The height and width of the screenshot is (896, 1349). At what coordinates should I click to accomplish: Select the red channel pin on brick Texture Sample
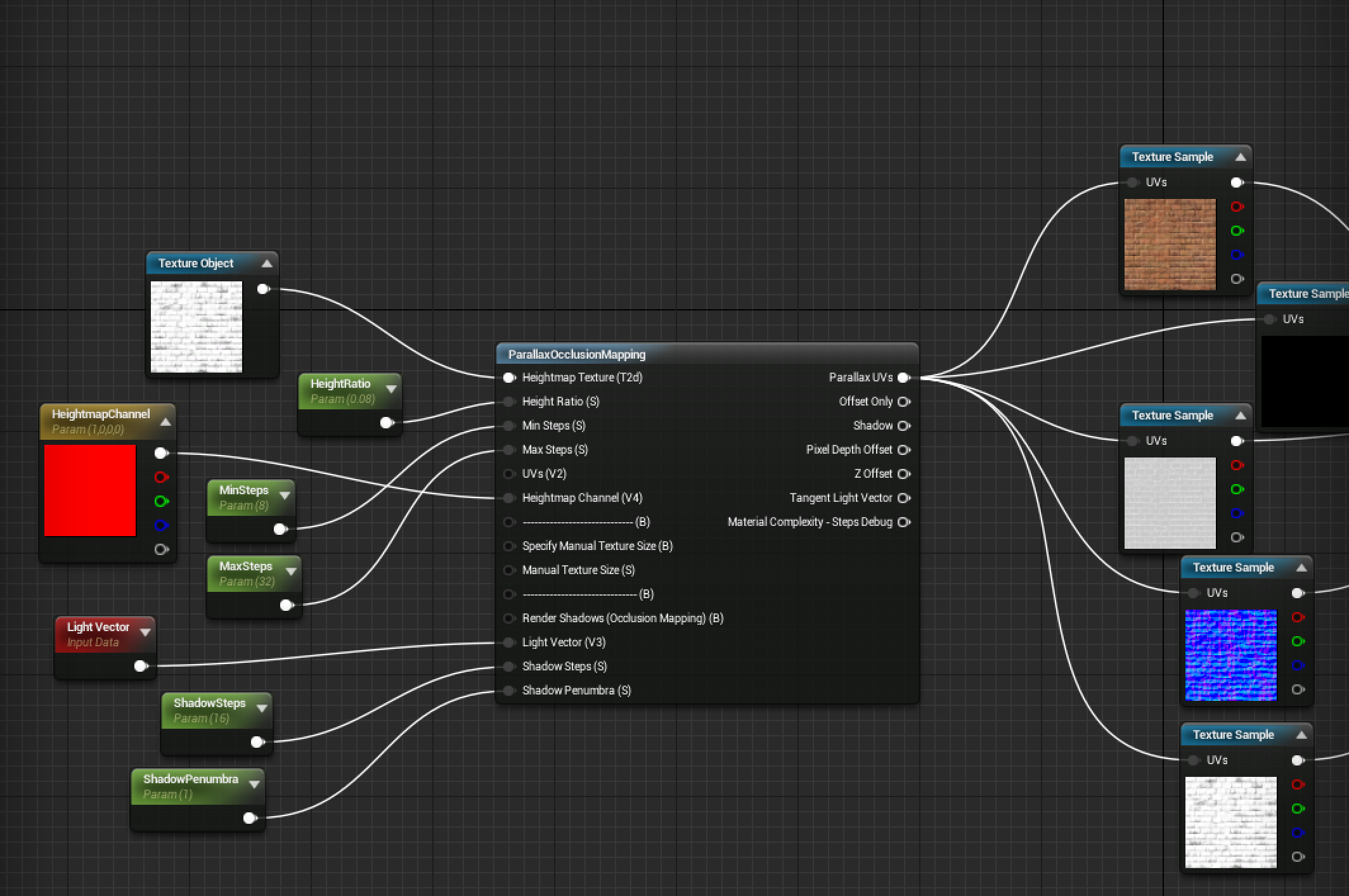(1237, 207)
